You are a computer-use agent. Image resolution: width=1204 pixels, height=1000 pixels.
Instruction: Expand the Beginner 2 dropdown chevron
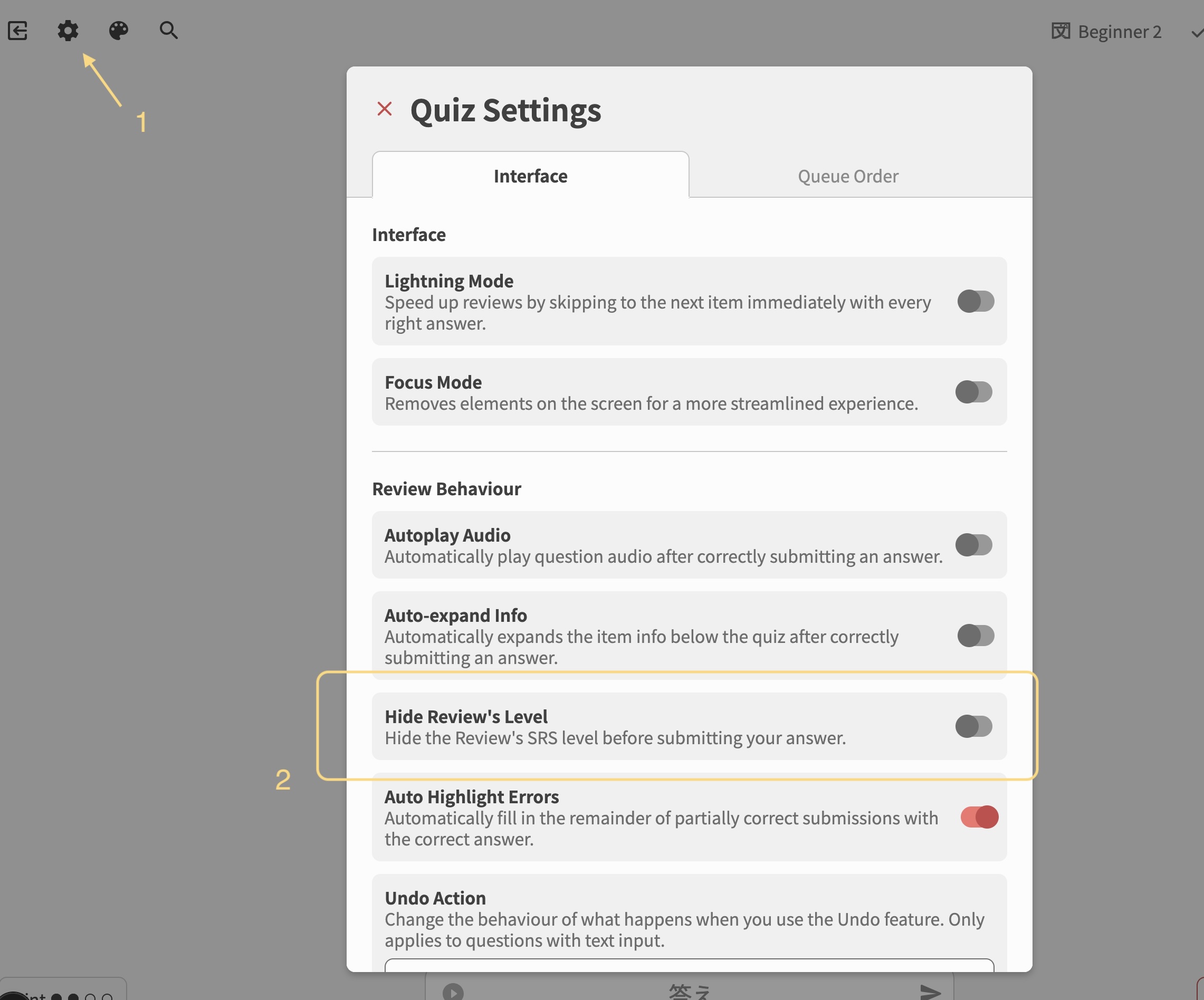[x=1197, y=33]
